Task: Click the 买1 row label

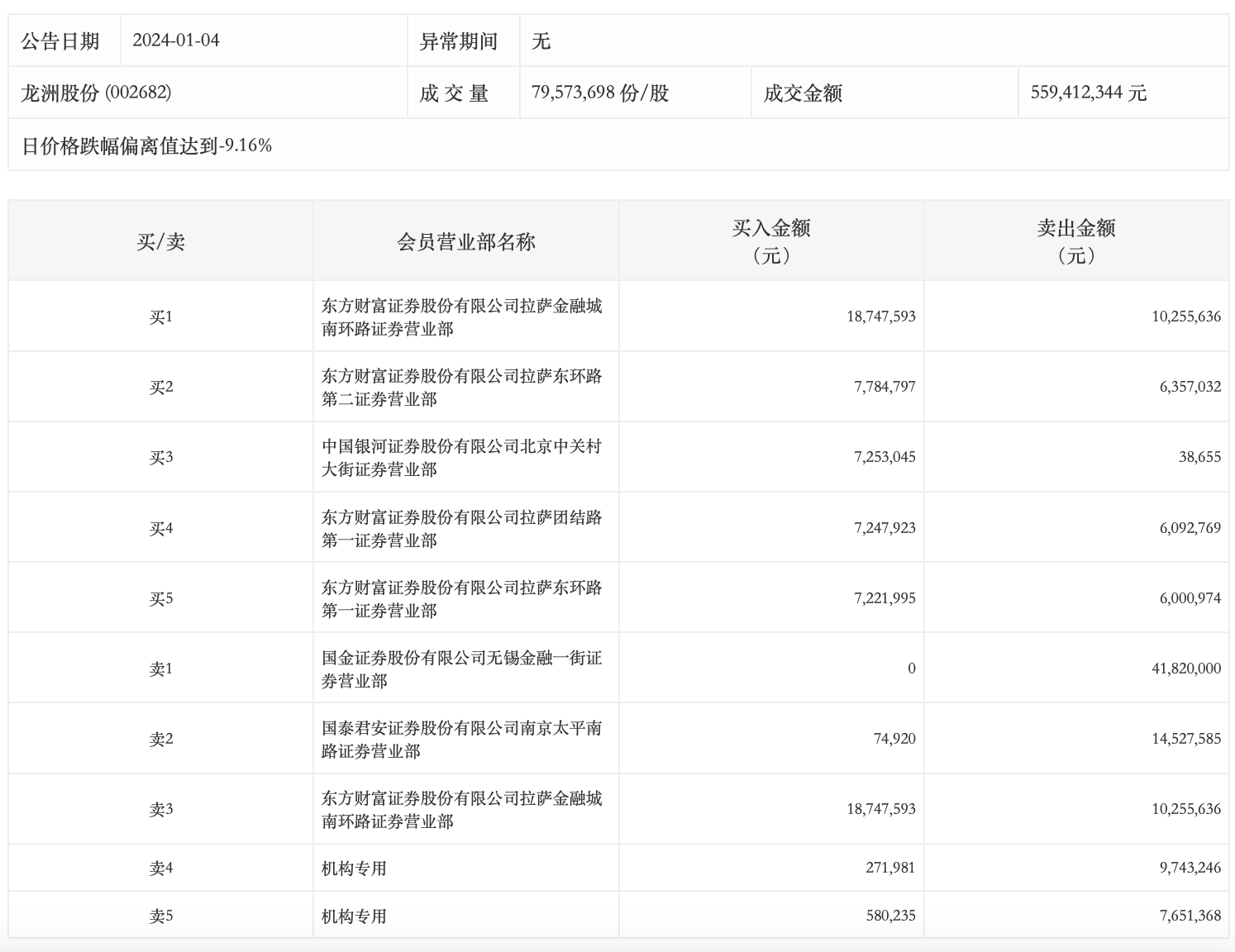Action: pyautogui.click(x=161, y=317)
